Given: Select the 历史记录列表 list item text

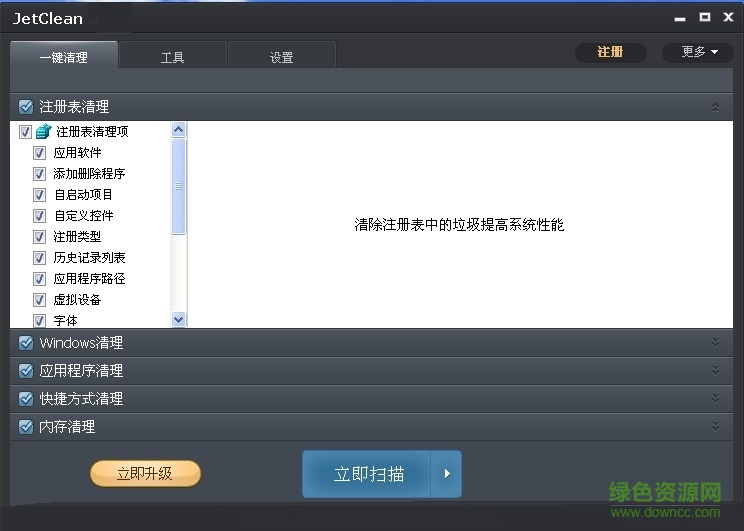Looking at the screenshot, I should click(89, 258).
